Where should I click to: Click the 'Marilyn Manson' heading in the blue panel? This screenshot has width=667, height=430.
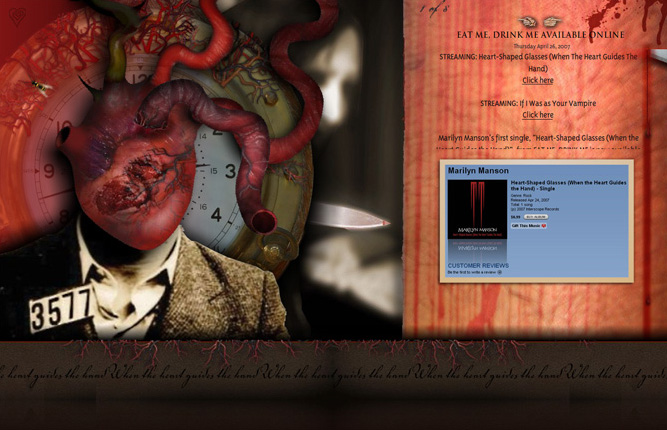pos(478,171)
